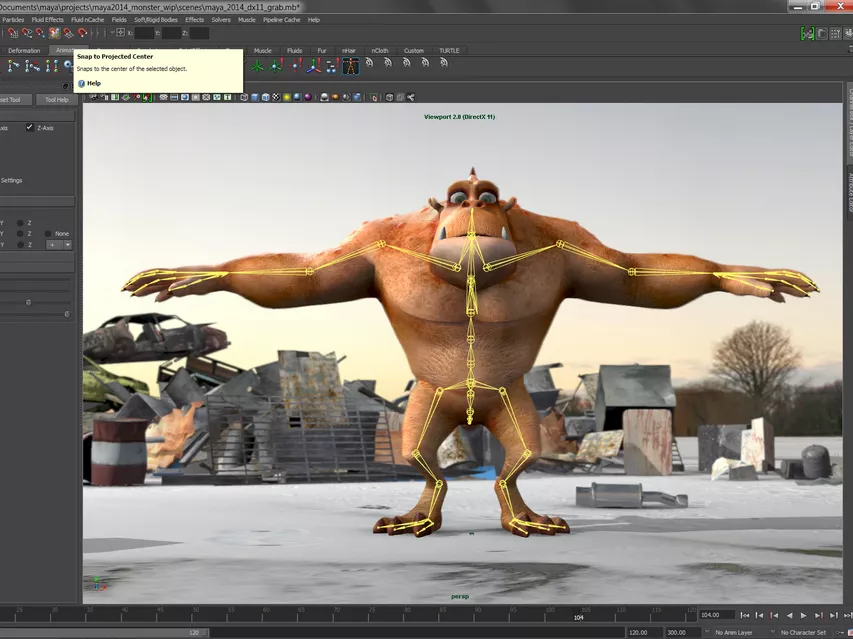Screen dimensions: 853x639
Task: Open the Soft/Rigid Bodies menu
Action: click(156, 20)
